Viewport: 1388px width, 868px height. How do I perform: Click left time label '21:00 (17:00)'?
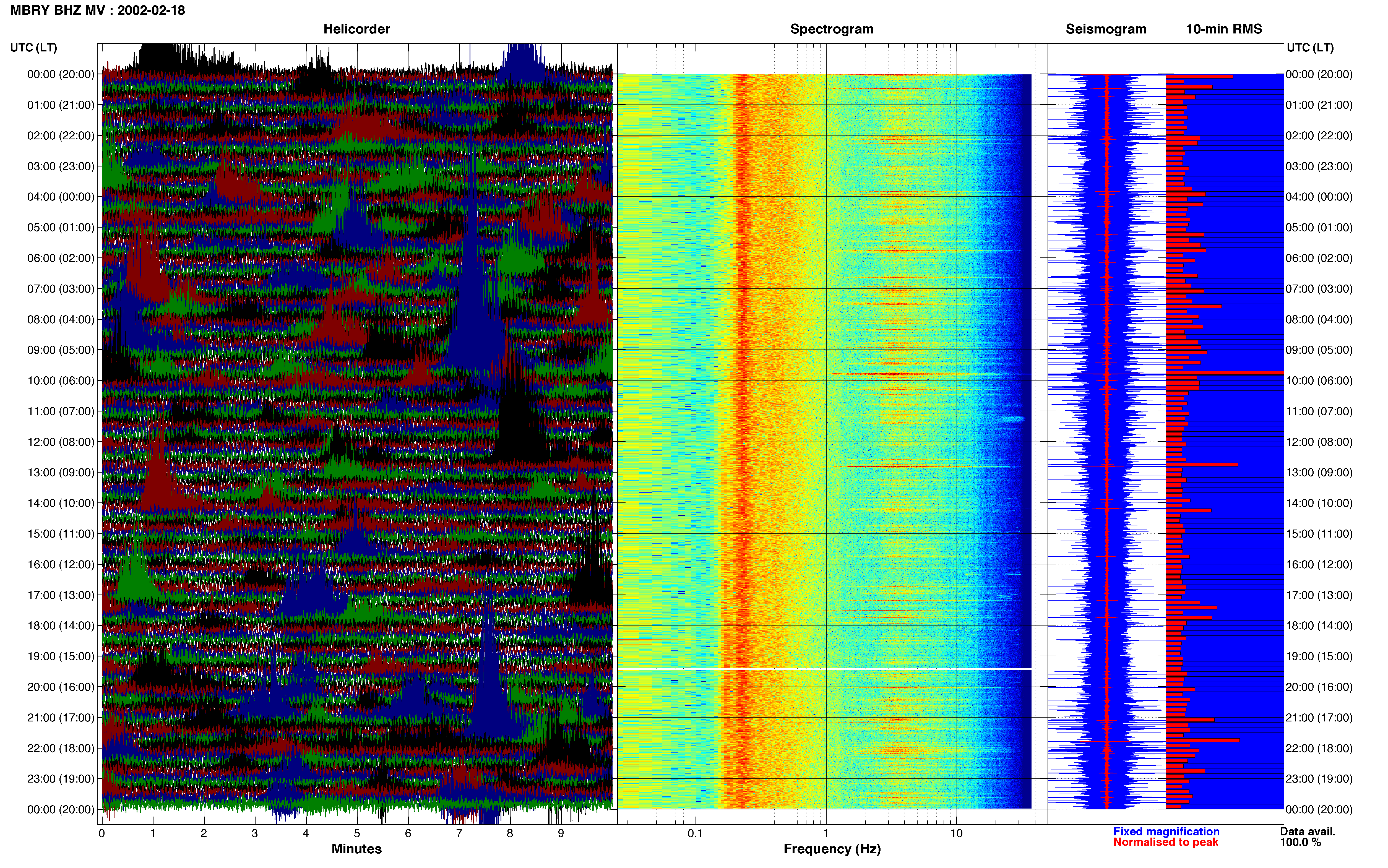[x=61, y=718]
